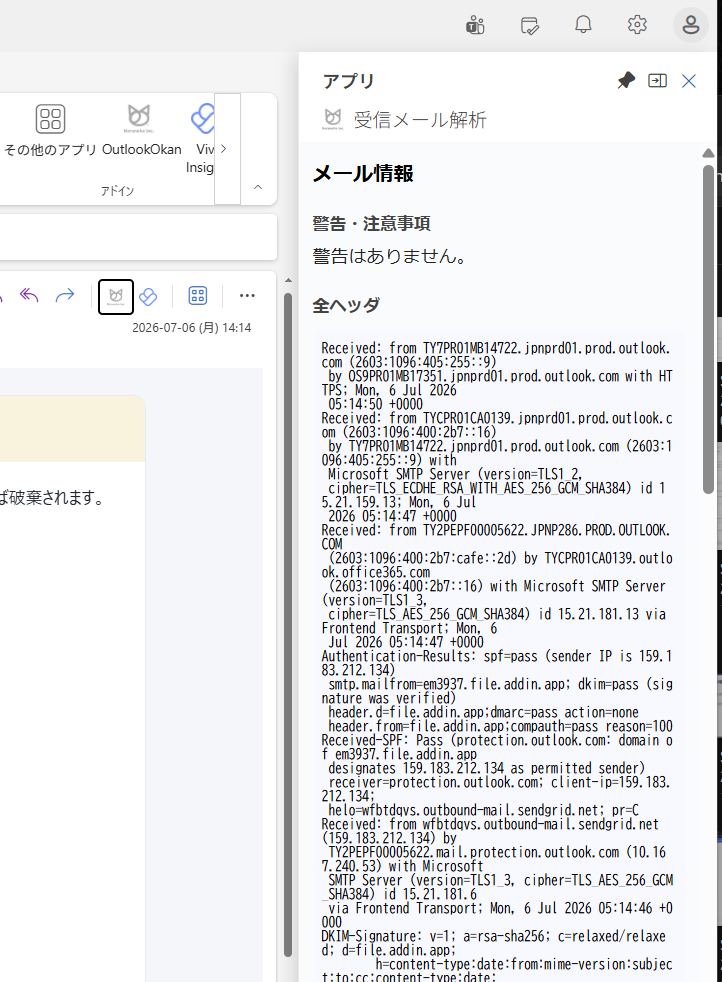Collapse the ribbon with up chevron
Screen dimensions: 722x982
tap(258, 187)
